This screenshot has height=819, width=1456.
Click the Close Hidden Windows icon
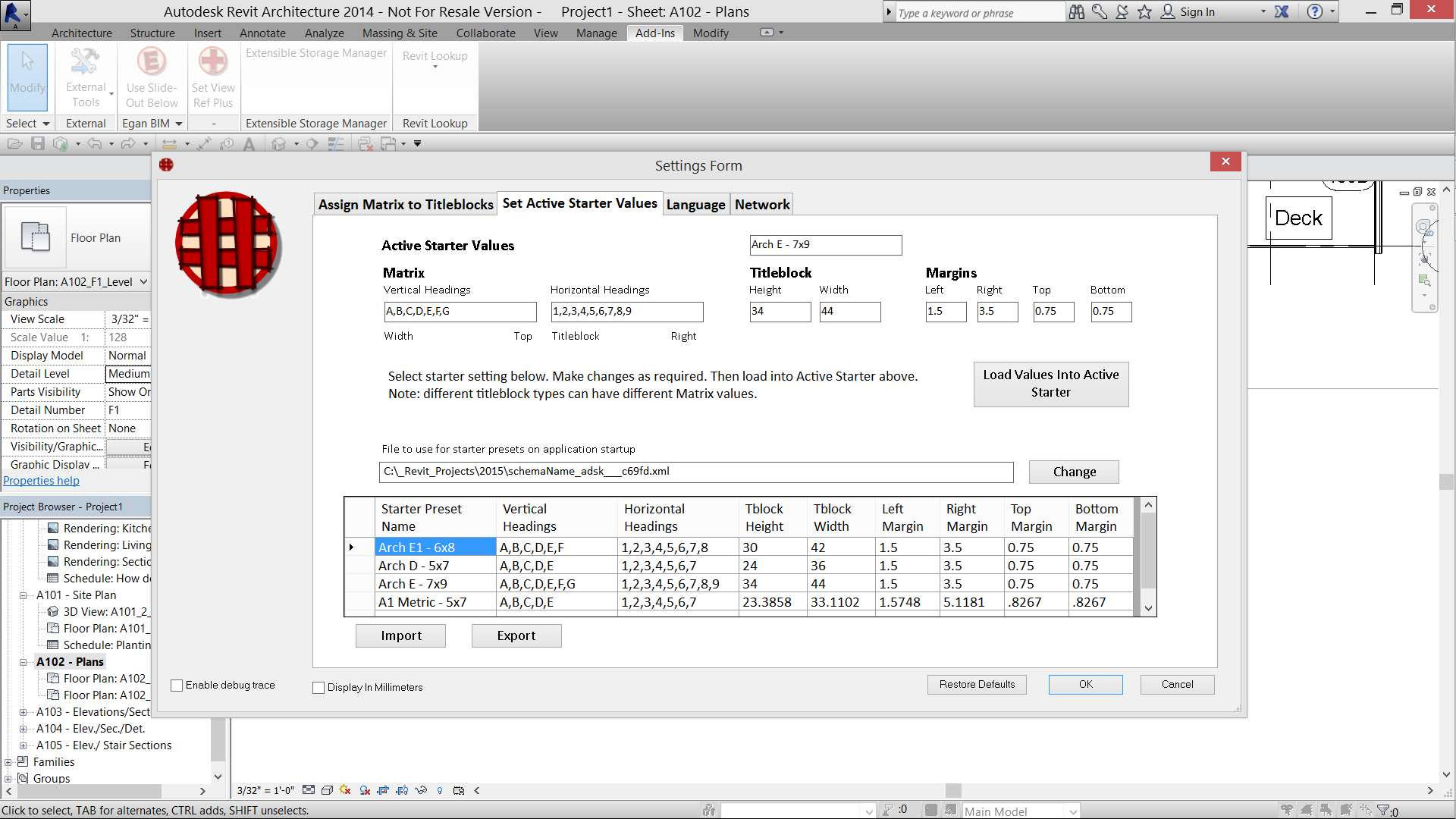point(366,144)
